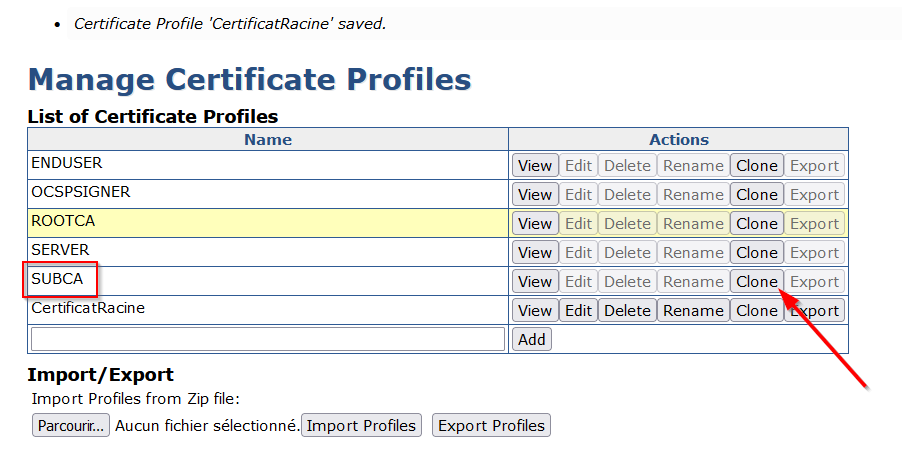Viewport: 902px width, 454px height.
Task: Clone the ROOTCA profile
Action: [x=756, y=224]
